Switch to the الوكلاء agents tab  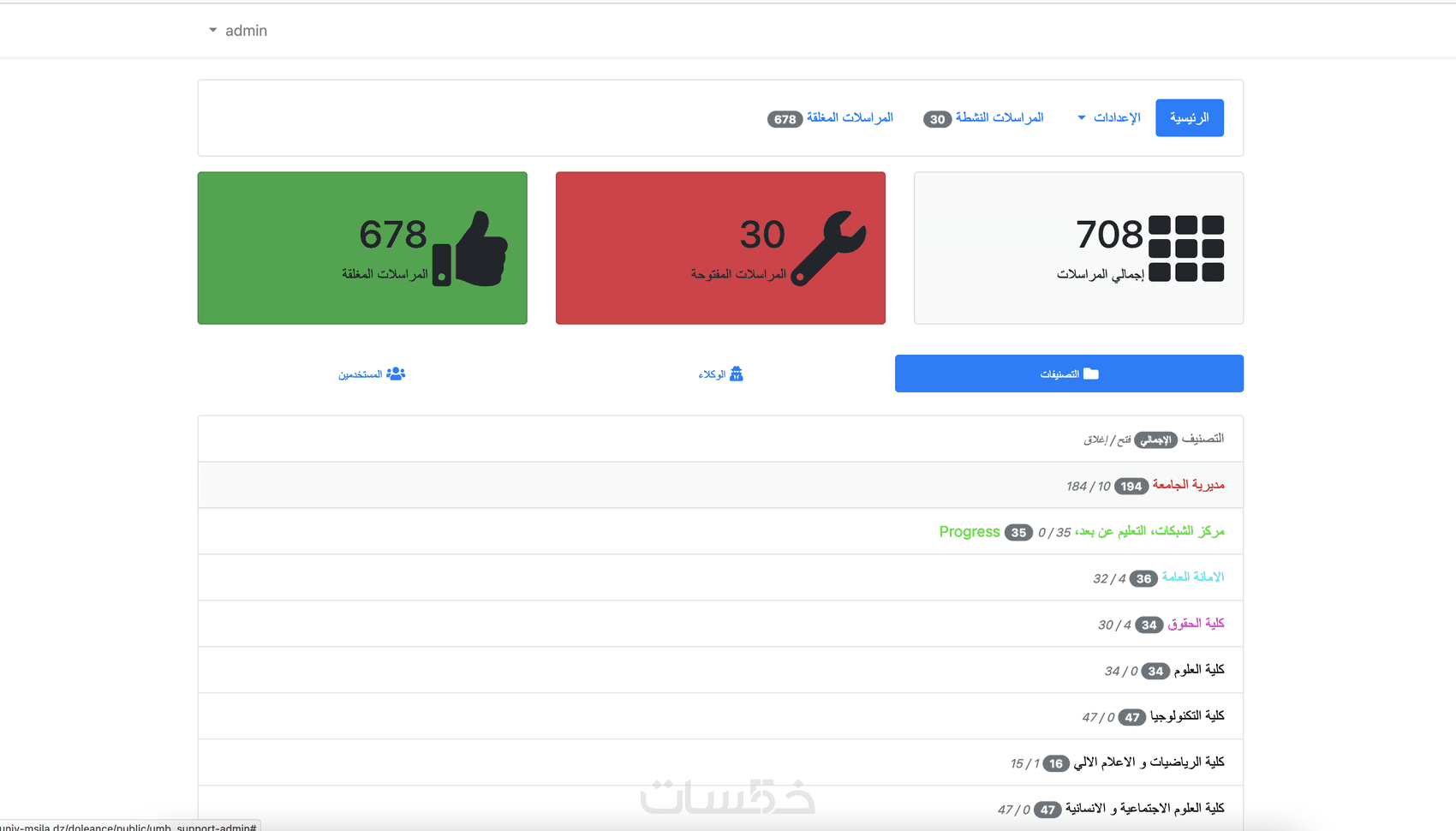coord(720,374)
